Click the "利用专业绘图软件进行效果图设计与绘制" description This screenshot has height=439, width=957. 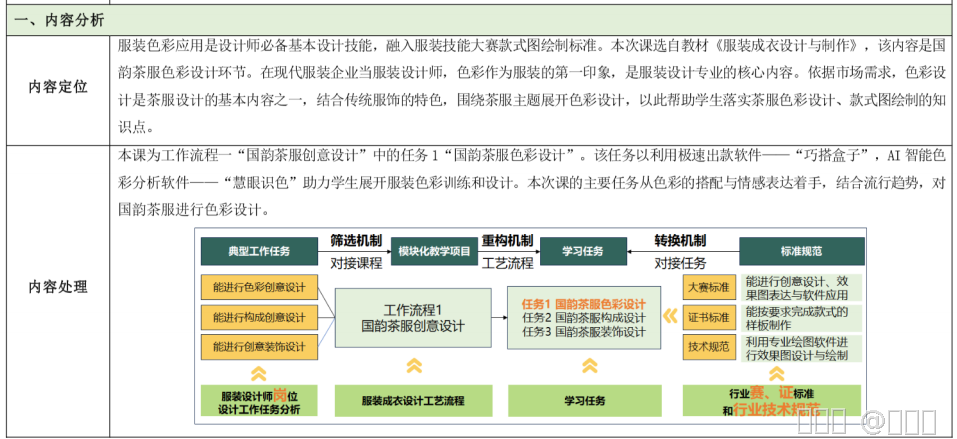801,348
